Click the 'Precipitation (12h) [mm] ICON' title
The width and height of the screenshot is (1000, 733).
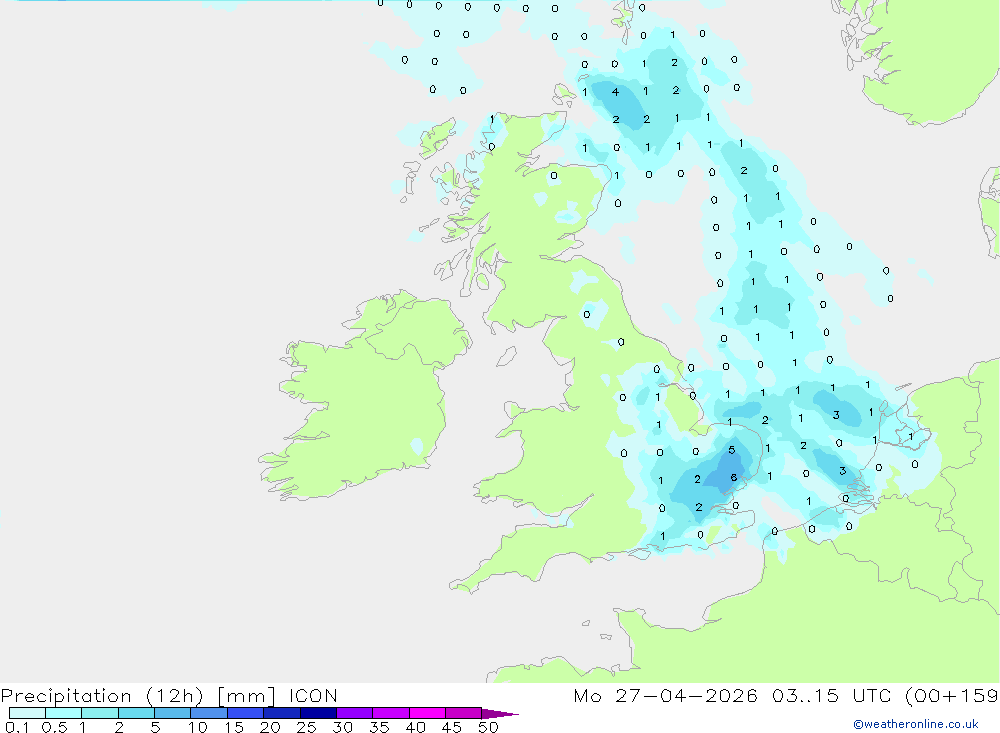169,695
